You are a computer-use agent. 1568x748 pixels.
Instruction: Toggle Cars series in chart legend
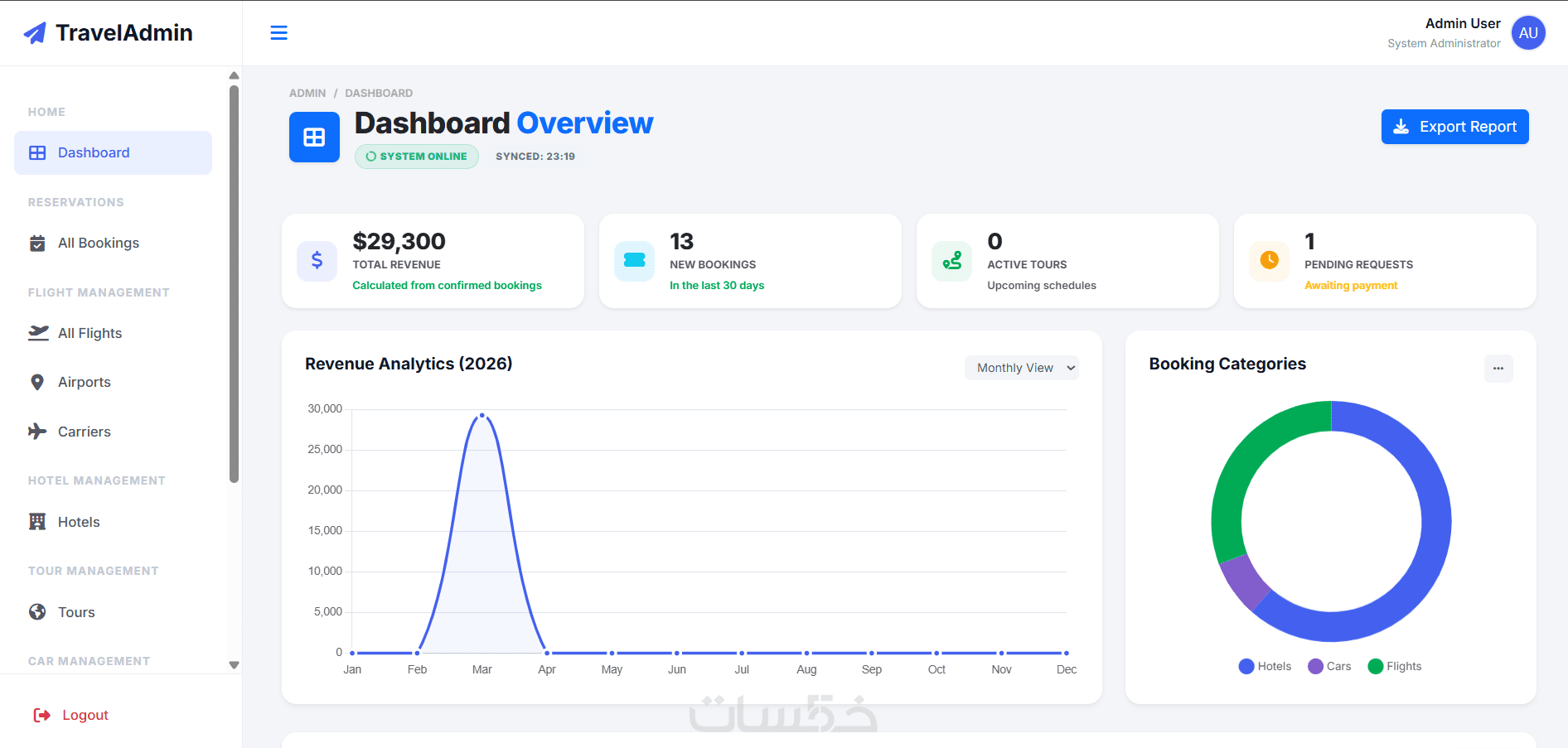click(x=1329, y=666)
